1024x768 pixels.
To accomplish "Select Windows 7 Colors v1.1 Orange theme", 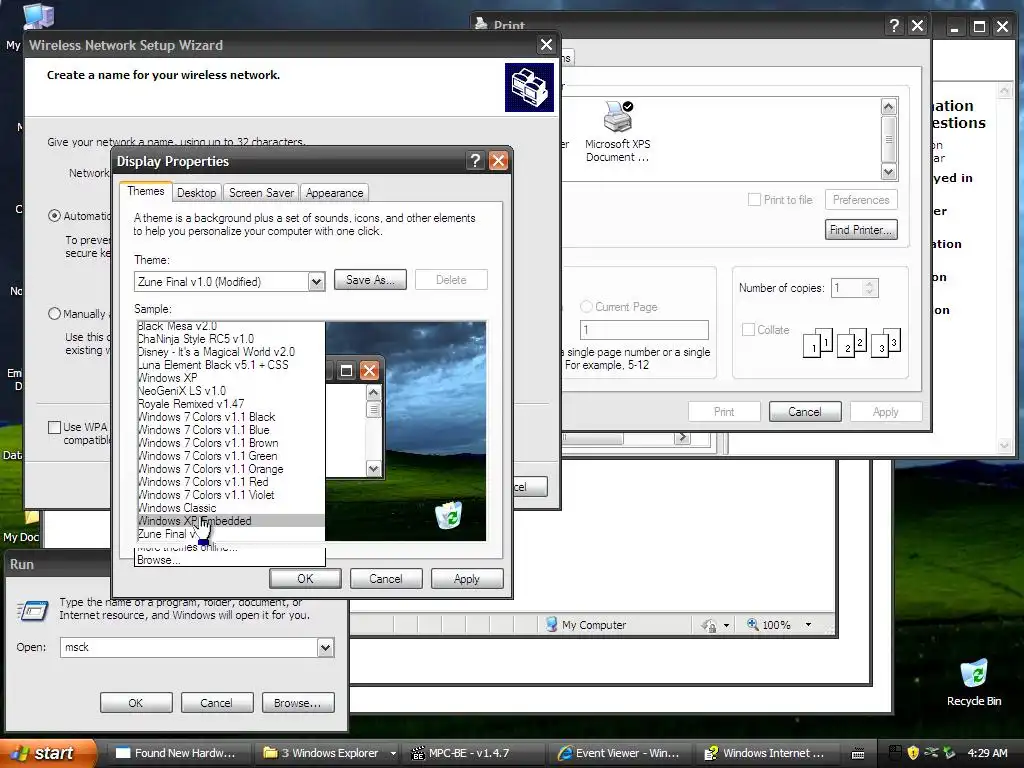I will coord(231,469).
